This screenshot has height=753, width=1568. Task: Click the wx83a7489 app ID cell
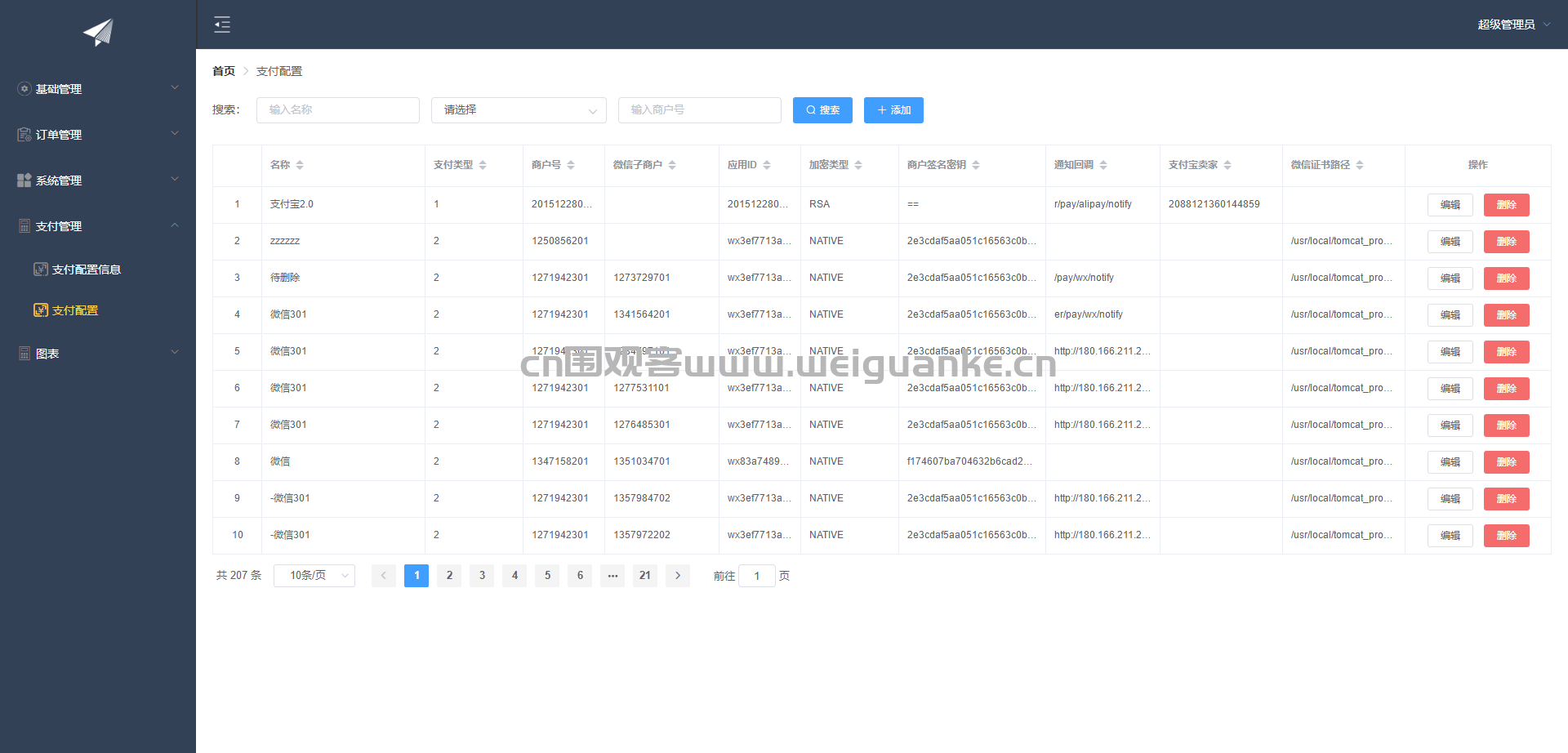pyautogui.click(x=759, y=461)
